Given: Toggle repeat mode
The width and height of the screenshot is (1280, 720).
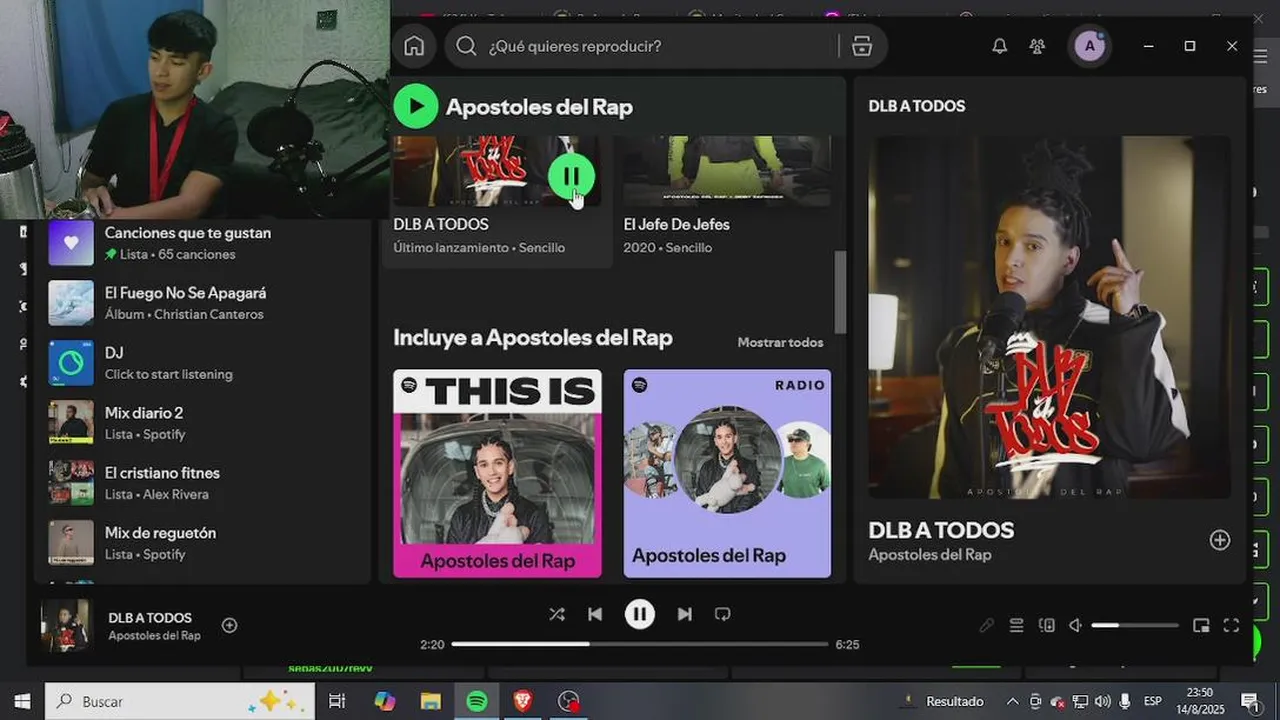Looking at the screenshot, I should point(722,614).
